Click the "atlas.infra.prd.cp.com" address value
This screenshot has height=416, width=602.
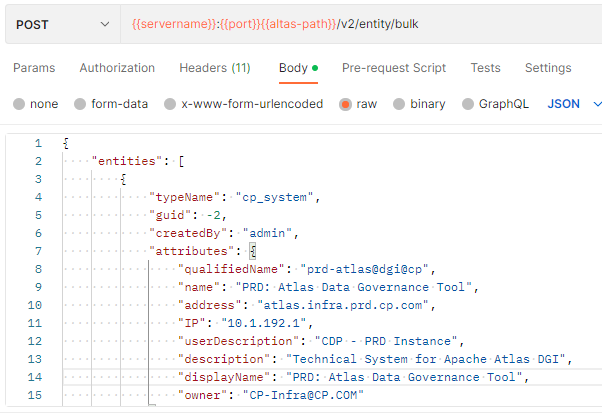coord(342,305)
